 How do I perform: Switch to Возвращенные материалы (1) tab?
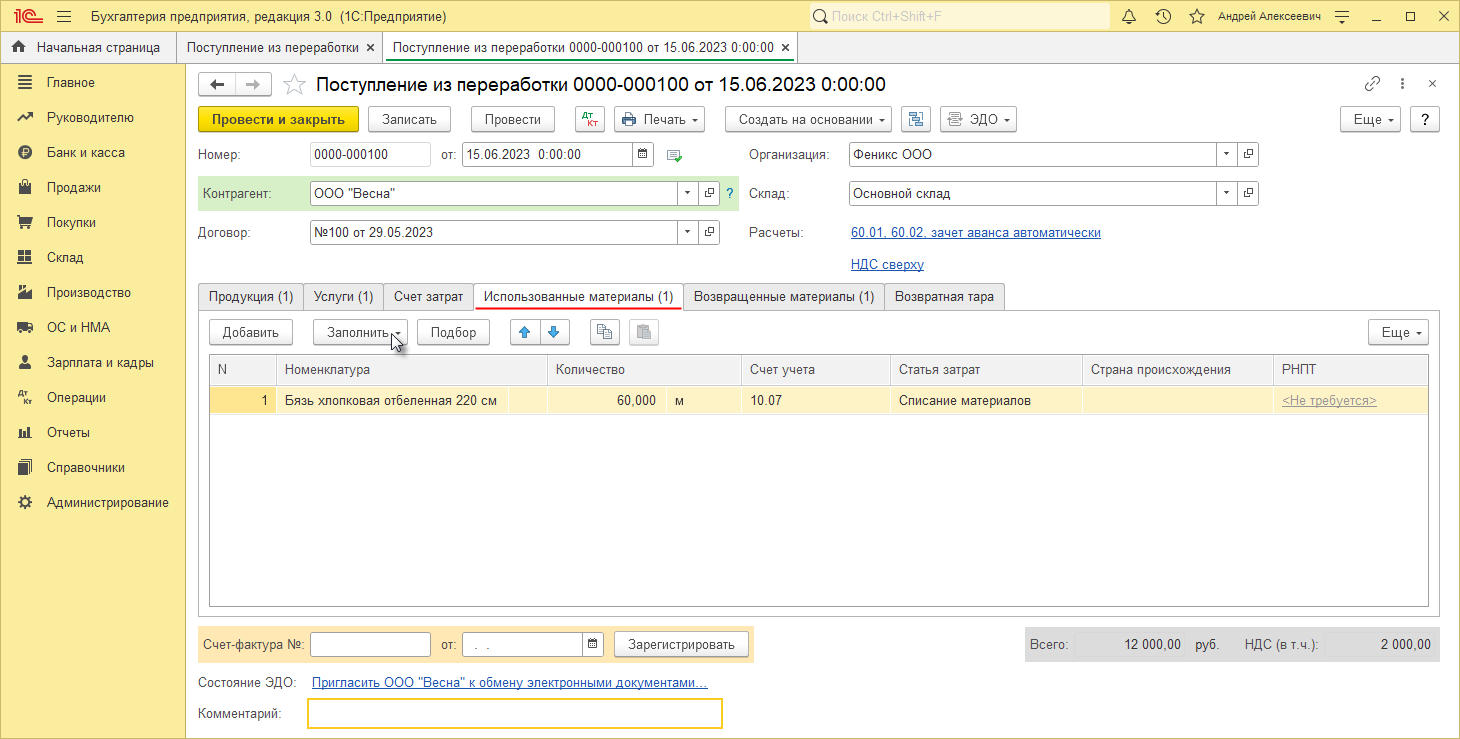[784, 297]
